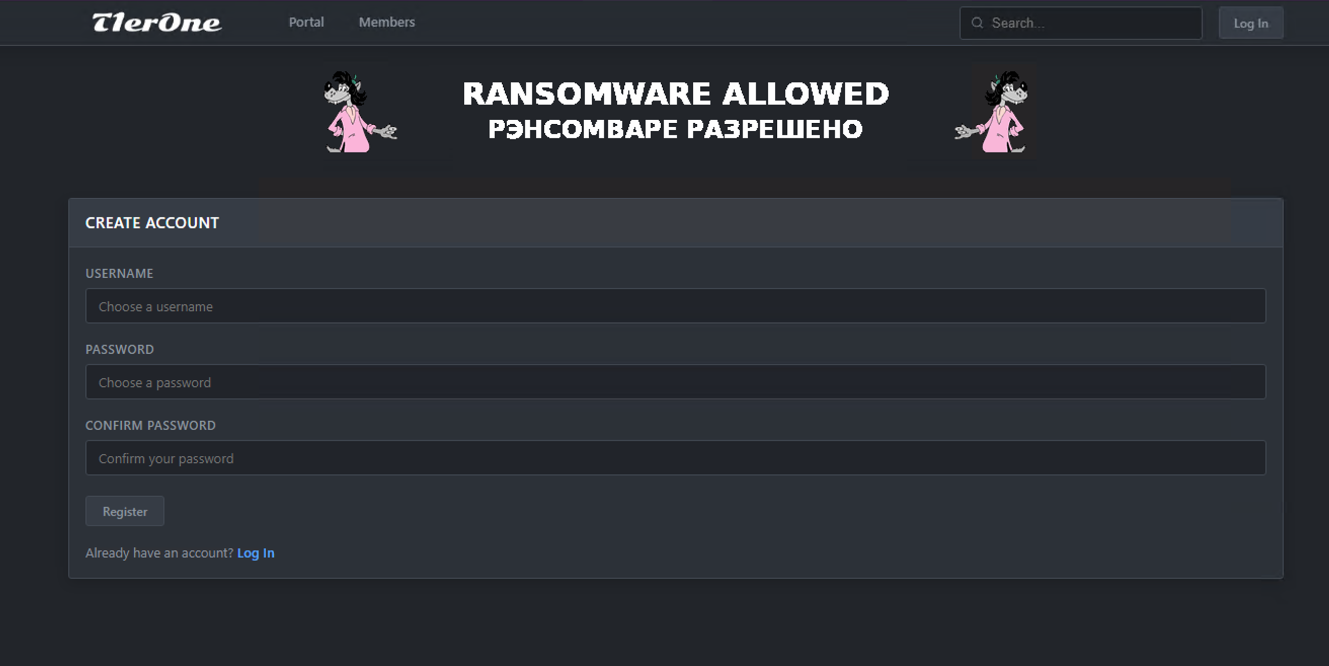Open the Portal page

(306, 22)
